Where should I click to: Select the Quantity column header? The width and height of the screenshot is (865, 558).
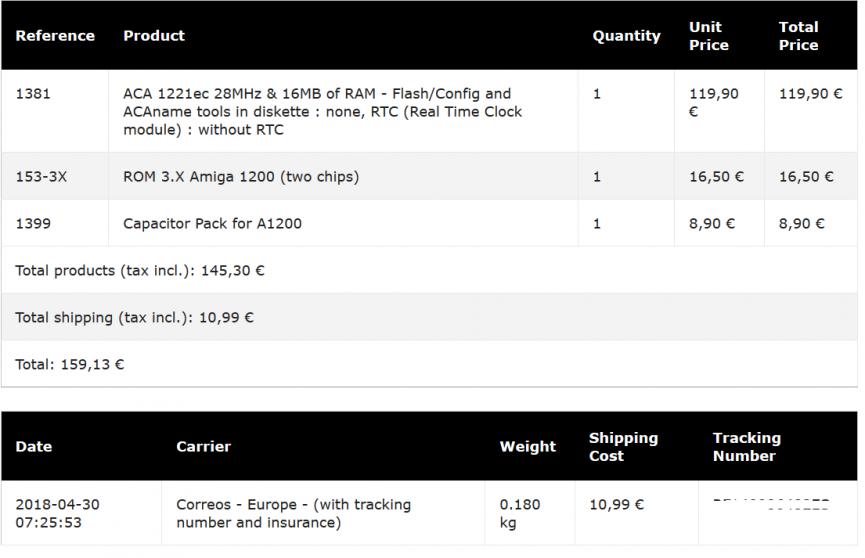(x=626, y=36)
